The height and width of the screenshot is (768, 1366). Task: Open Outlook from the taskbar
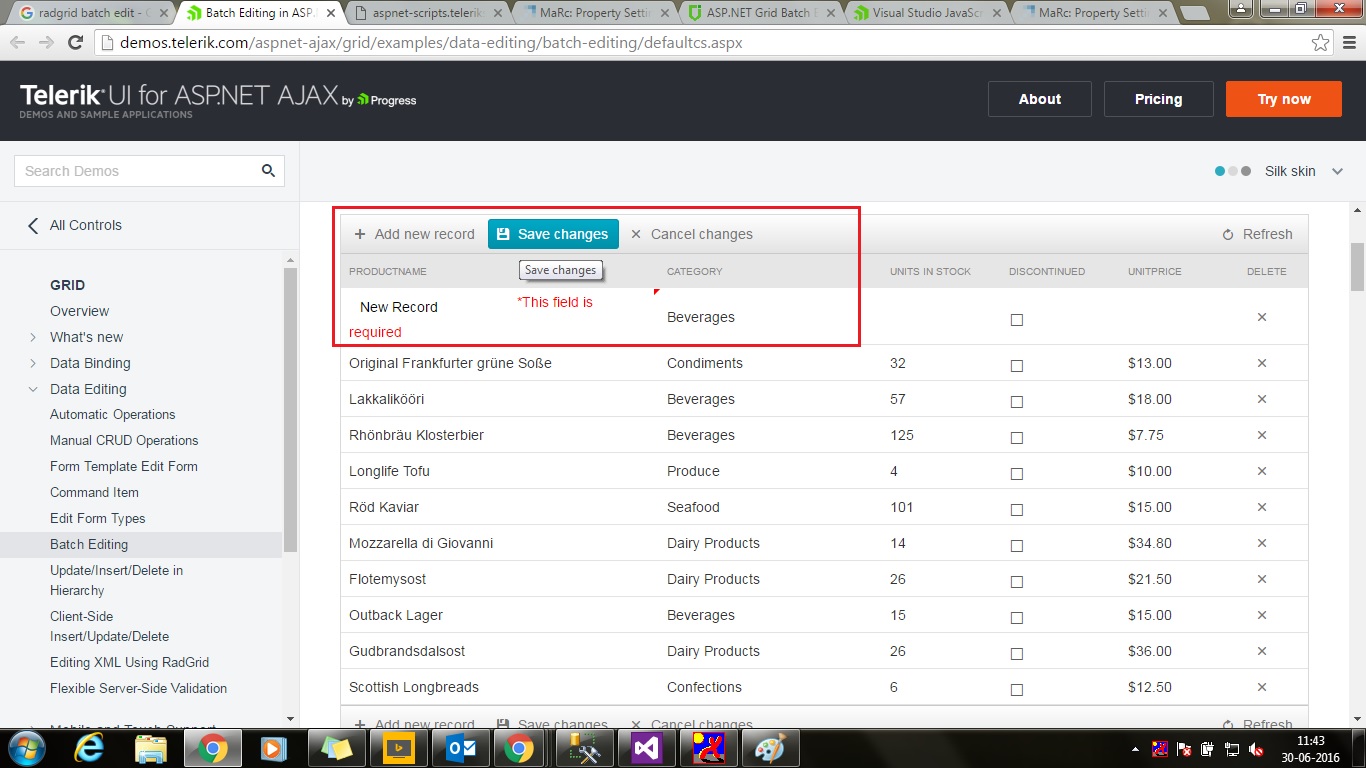tap(459, 748)
